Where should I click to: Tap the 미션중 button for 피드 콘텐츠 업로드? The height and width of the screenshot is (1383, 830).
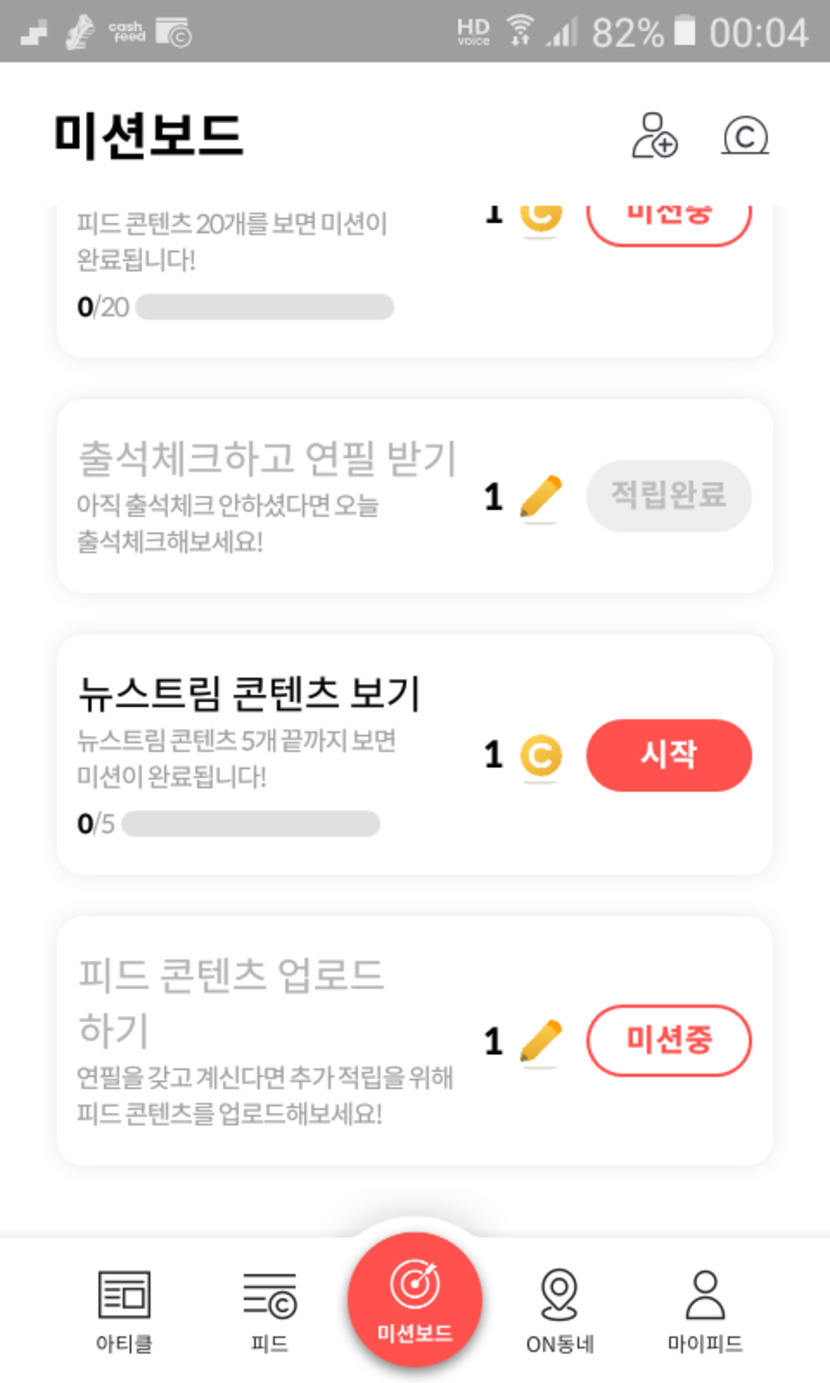(x=668, y=1040)
